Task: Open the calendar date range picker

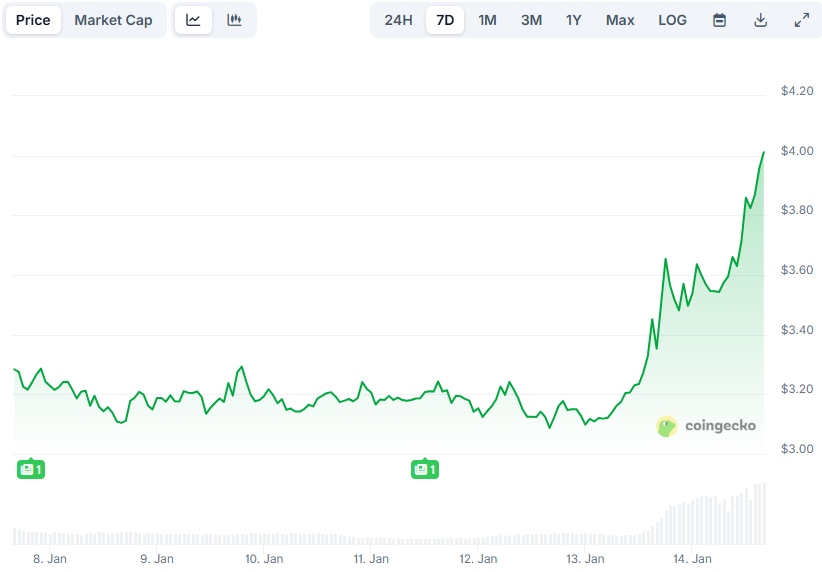Action: [719, 20]
